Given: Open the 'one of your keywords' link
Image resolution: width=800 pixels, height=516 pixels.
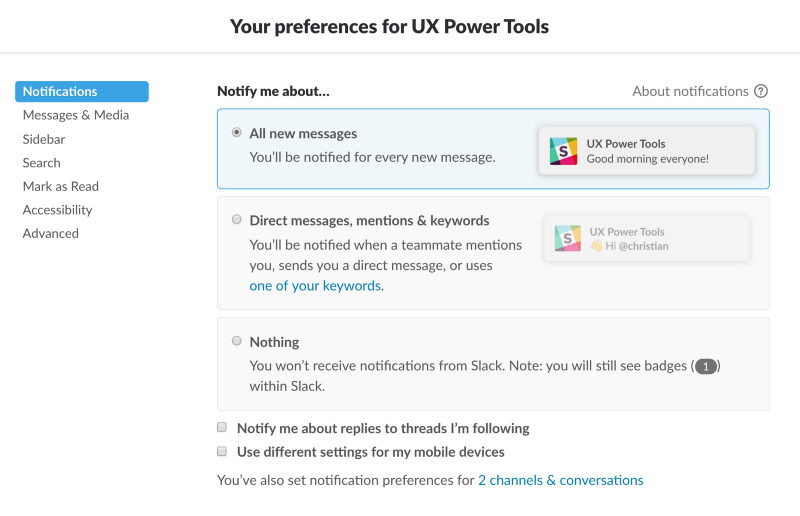Looking at the screenshot, I should (315, 285).
